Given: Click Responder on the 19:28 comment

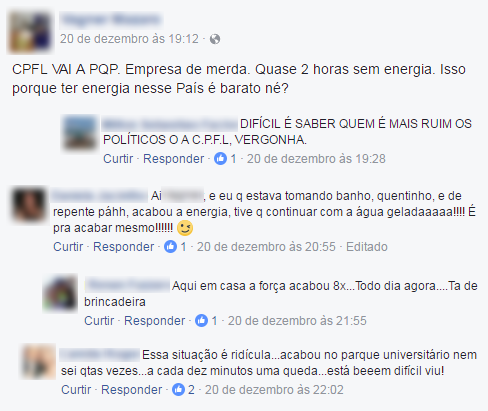Looking at the screenshot, I should [173, 159].
